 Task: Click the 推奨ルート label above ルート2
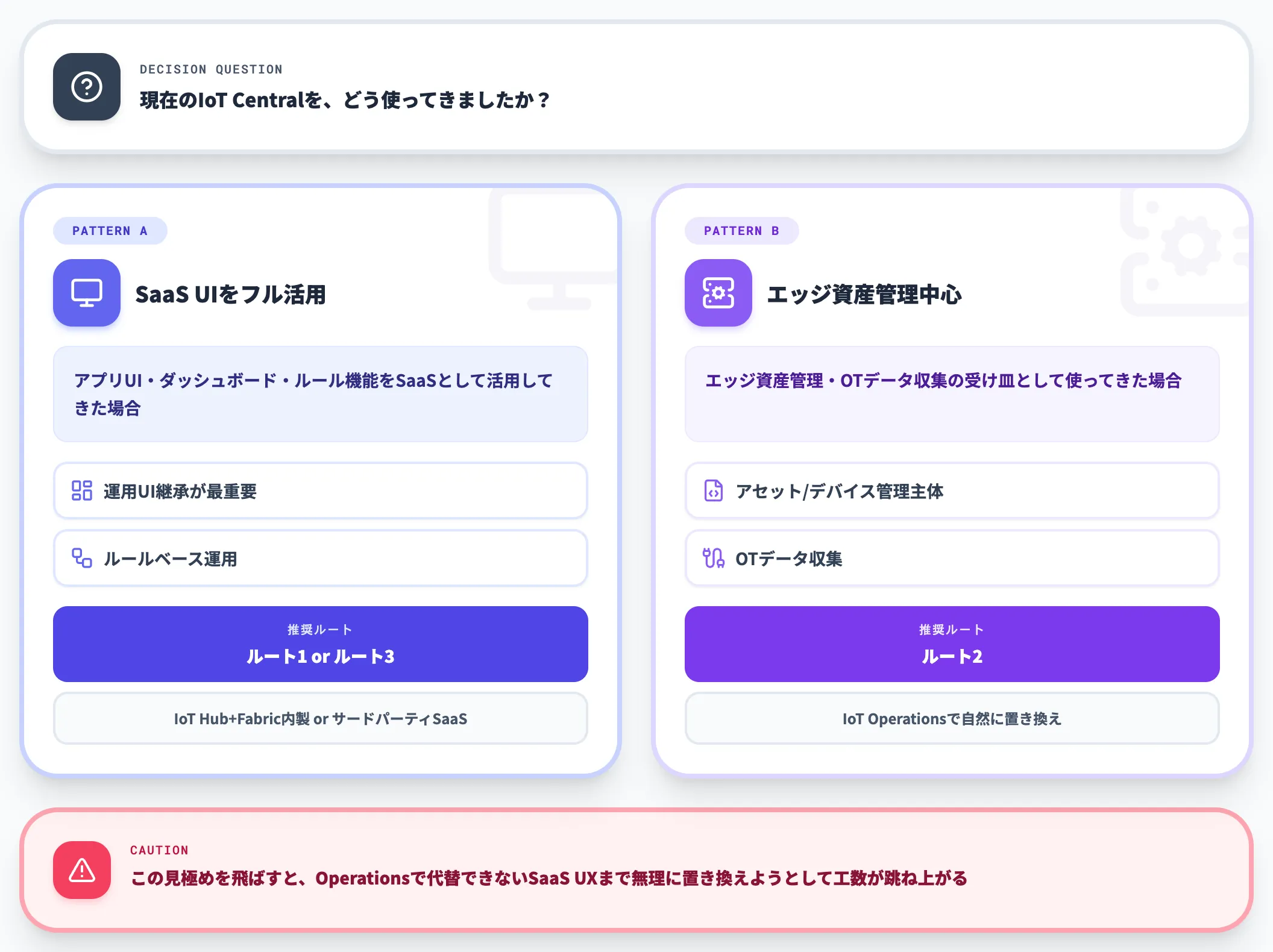[x=952, y=630]
